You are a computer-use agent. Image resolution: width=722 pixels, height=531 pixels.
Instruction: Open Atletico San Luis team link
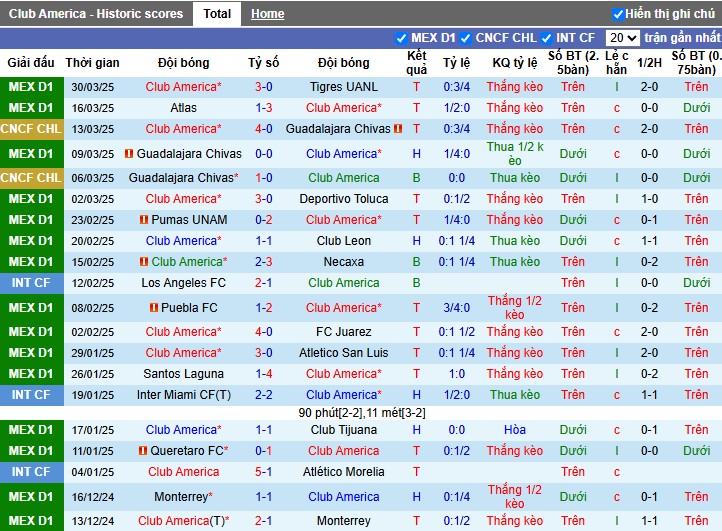pyautogui.click(x=344, y=353)
